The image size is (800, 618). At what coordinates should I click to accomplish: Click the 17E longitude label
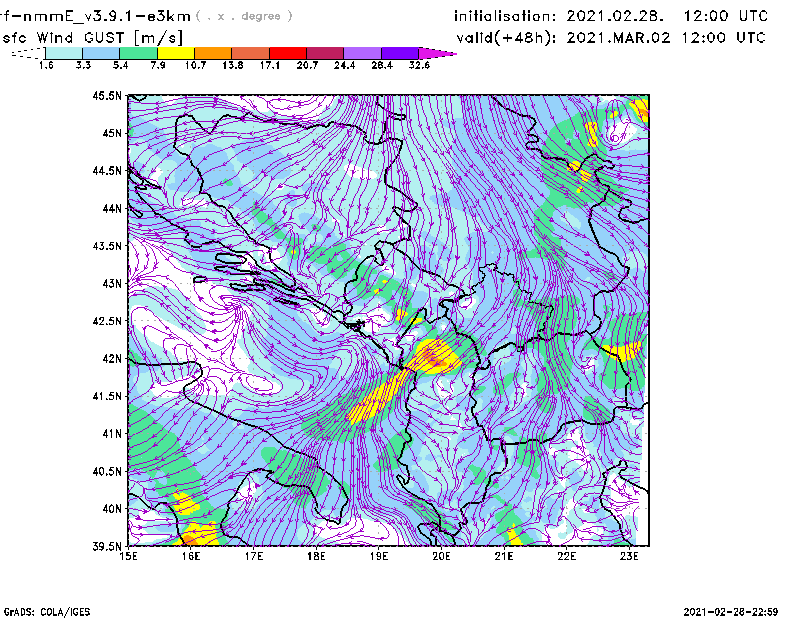pos(254,556)
